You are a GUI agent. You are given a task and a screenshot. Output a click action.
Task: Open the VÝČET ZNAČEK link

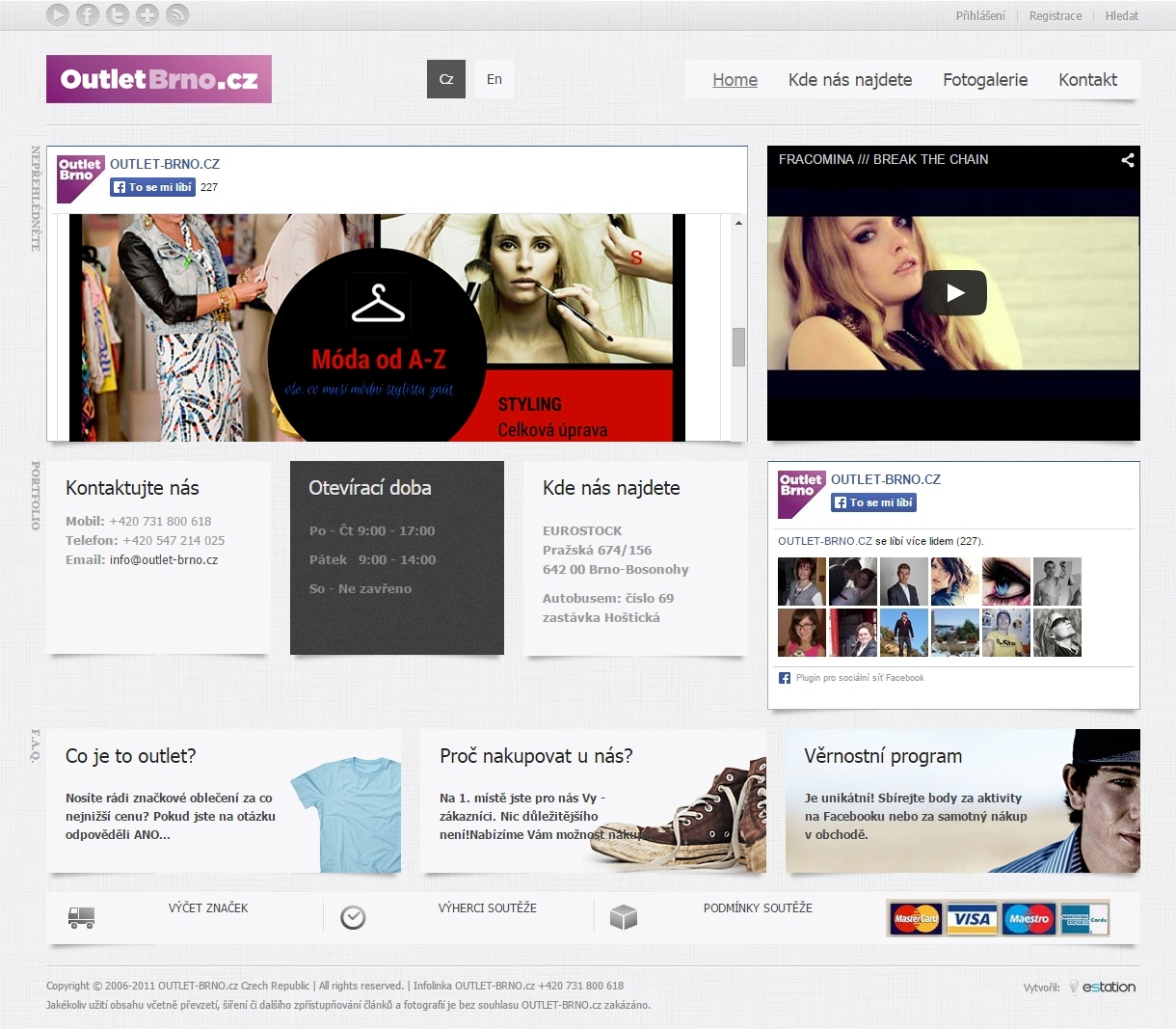pos(208,908)
